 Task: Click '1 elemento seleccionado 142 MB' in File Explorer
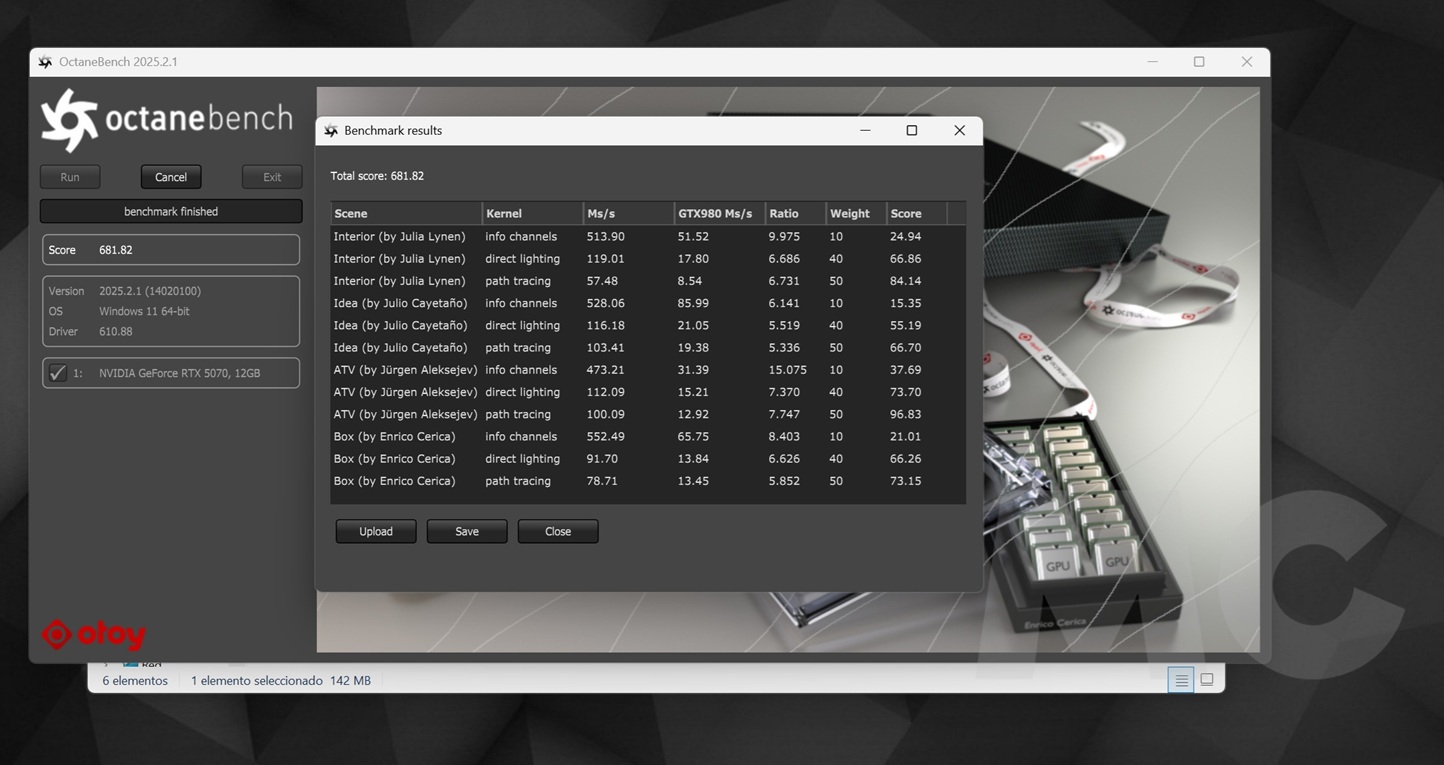pyautogui.click(x=281, y=681)
